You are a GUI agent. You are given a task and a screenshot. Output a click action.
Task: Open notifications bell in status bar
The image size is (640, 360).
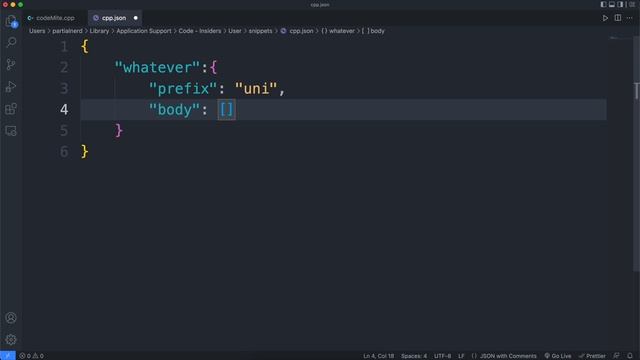(x=630, y=356)
